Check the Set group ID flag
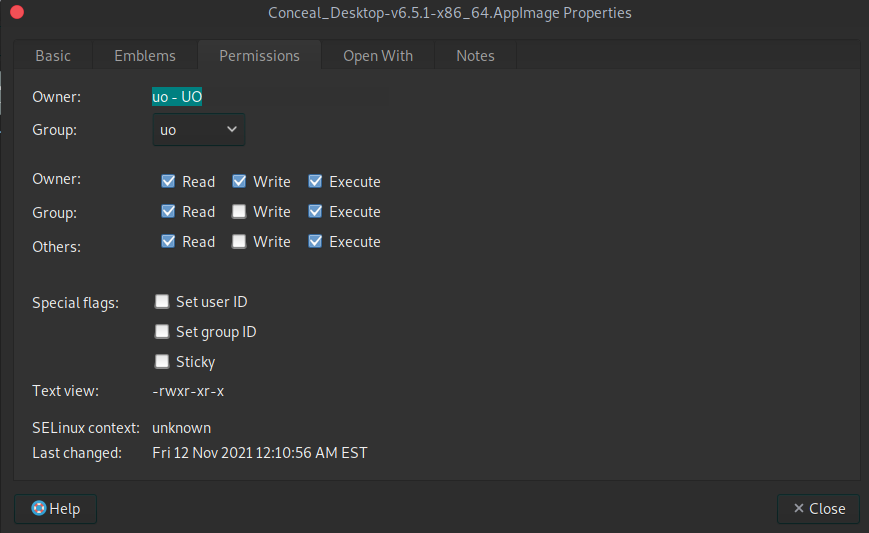 pyautogui.click(x=162, y=332)
